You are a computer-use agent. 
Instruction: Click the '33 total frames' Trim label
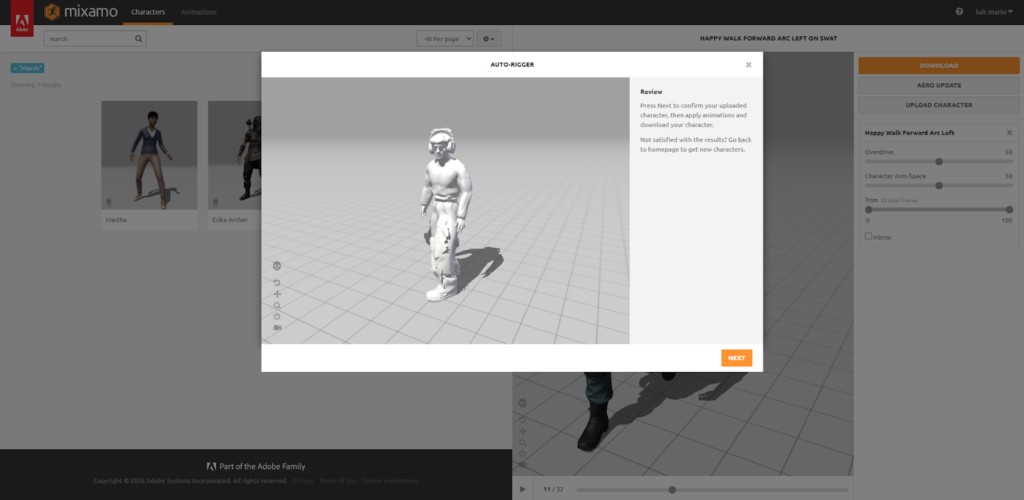click(x=899, y=200)
